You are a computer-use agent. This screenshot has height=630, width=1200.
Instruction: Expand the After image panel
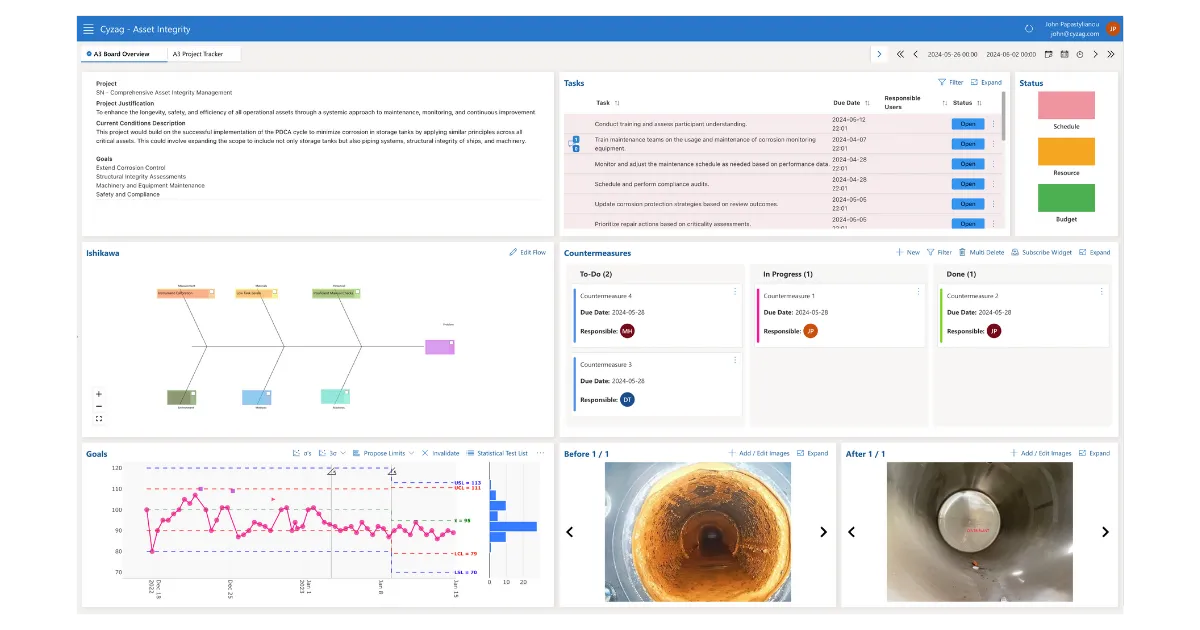(1095, 453)
